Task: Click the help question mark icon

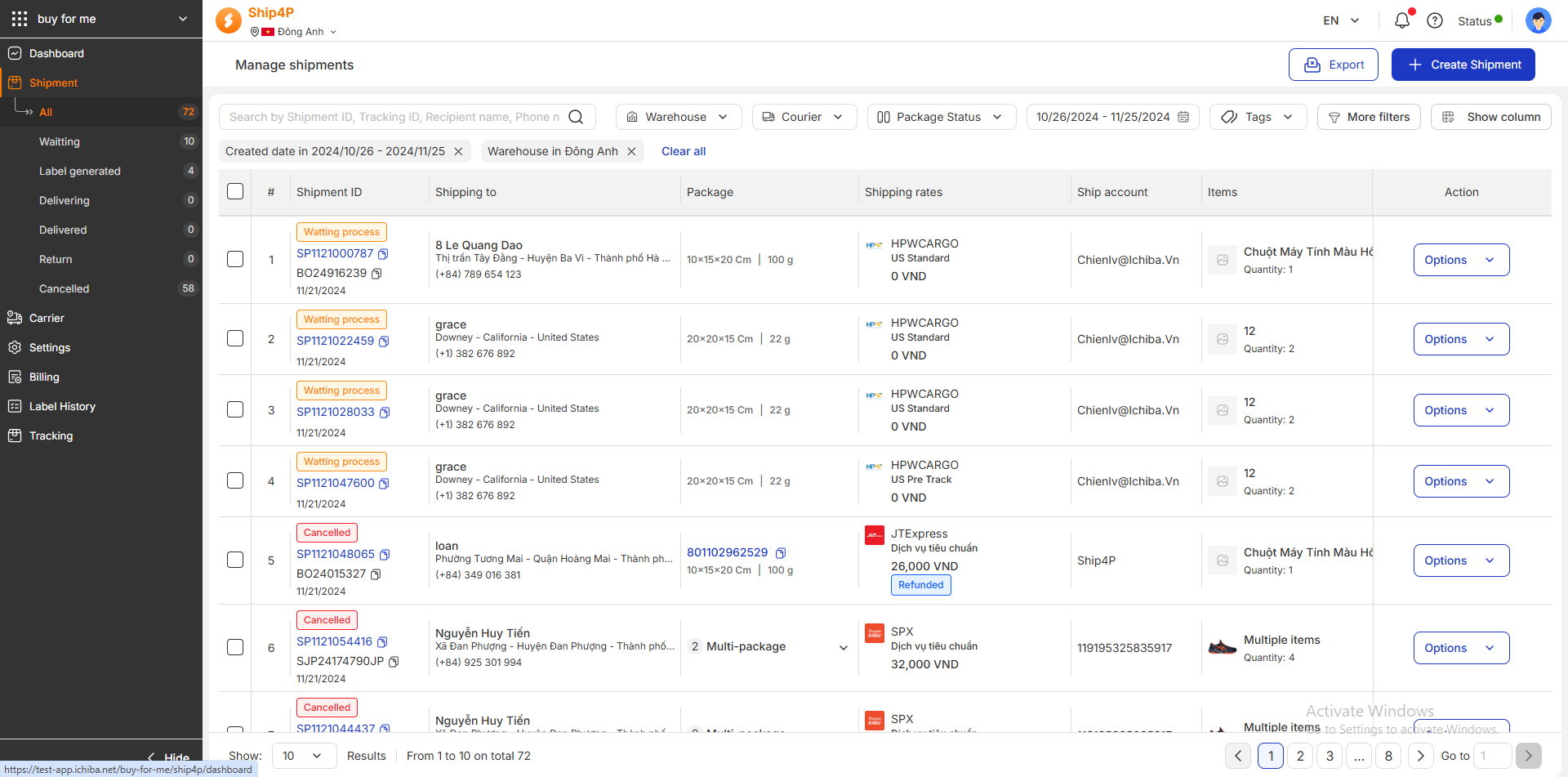Action: tap(1434, 20)
